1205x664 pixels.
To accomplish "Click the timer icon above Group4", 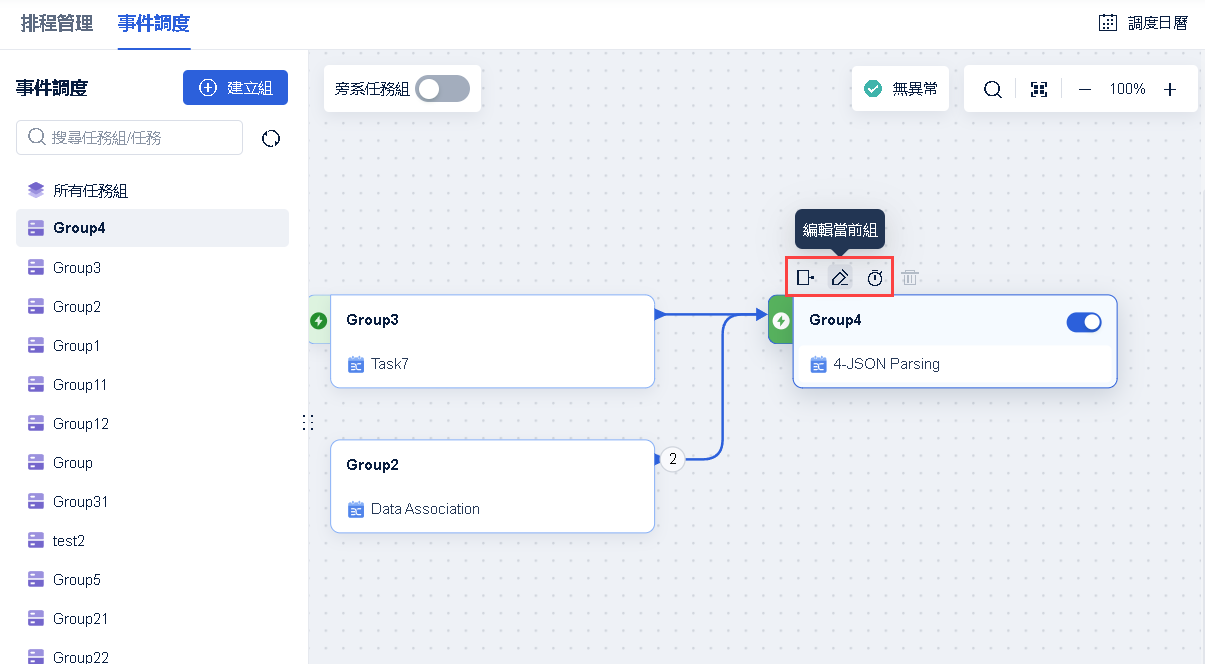I will pyautogui.click(x=875, y=278).
